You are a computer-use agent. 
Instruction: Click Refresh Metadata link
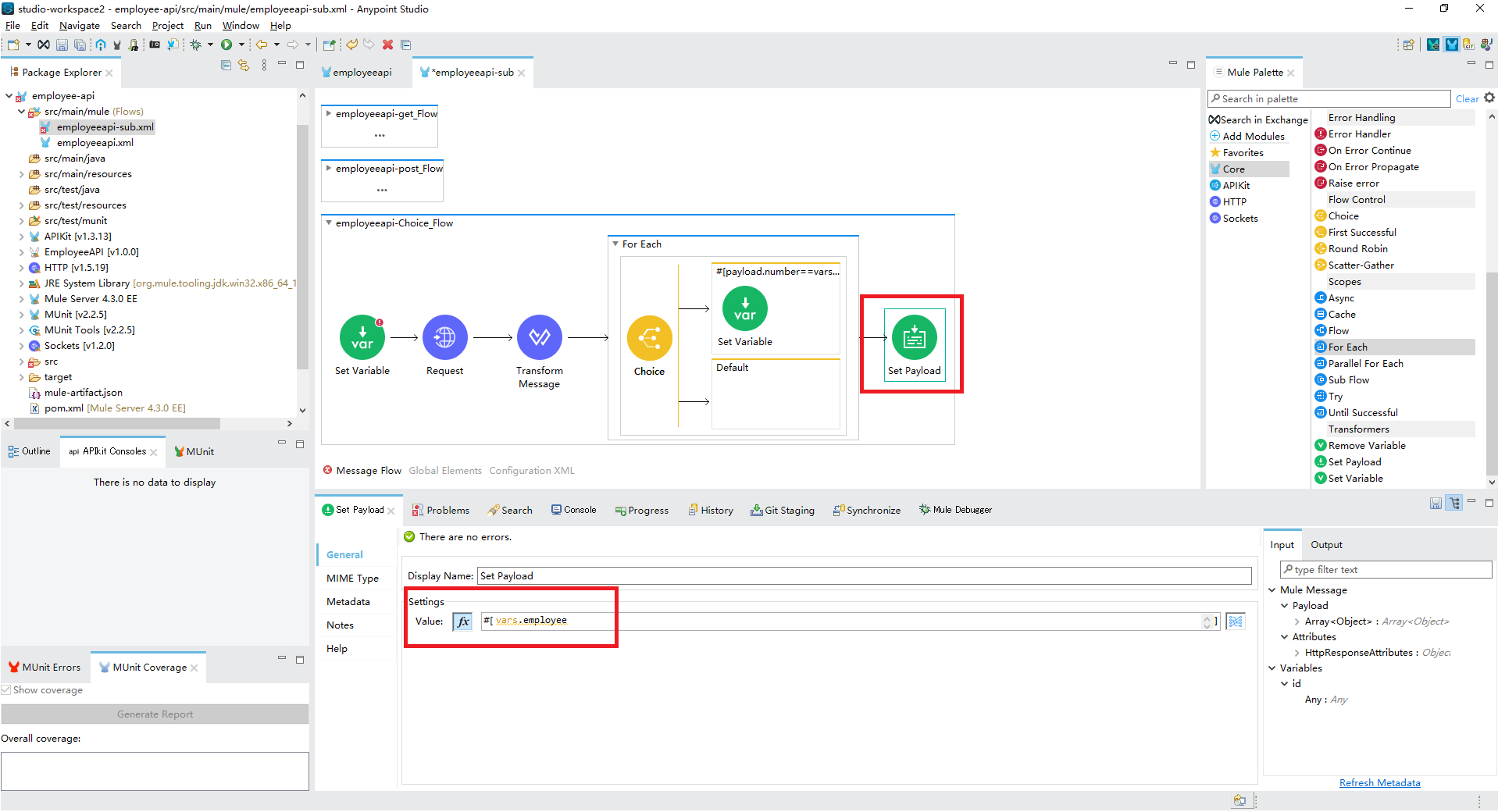pos(1379,783)
